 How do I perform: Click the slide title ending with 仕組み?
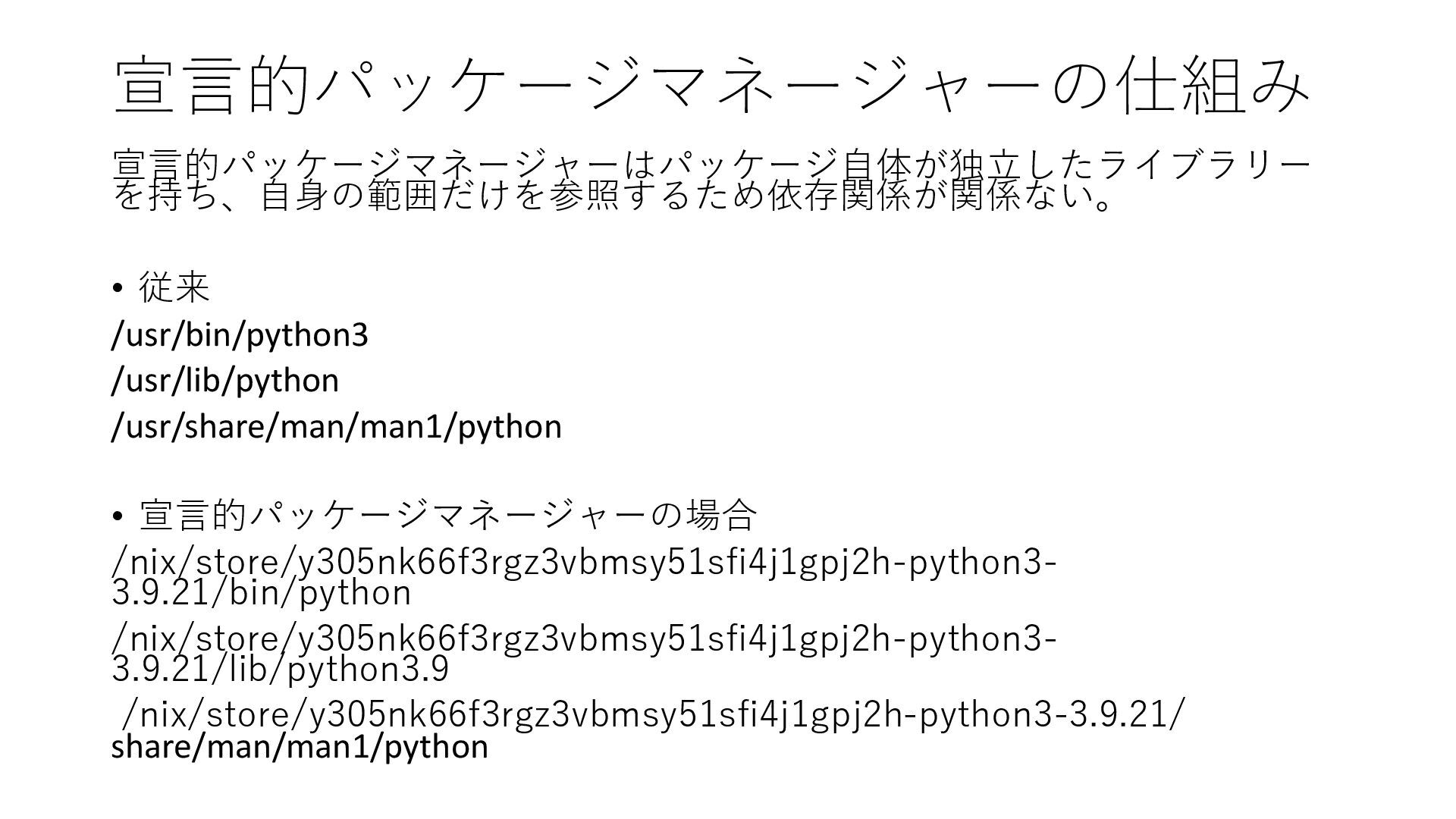click(711, 85)
